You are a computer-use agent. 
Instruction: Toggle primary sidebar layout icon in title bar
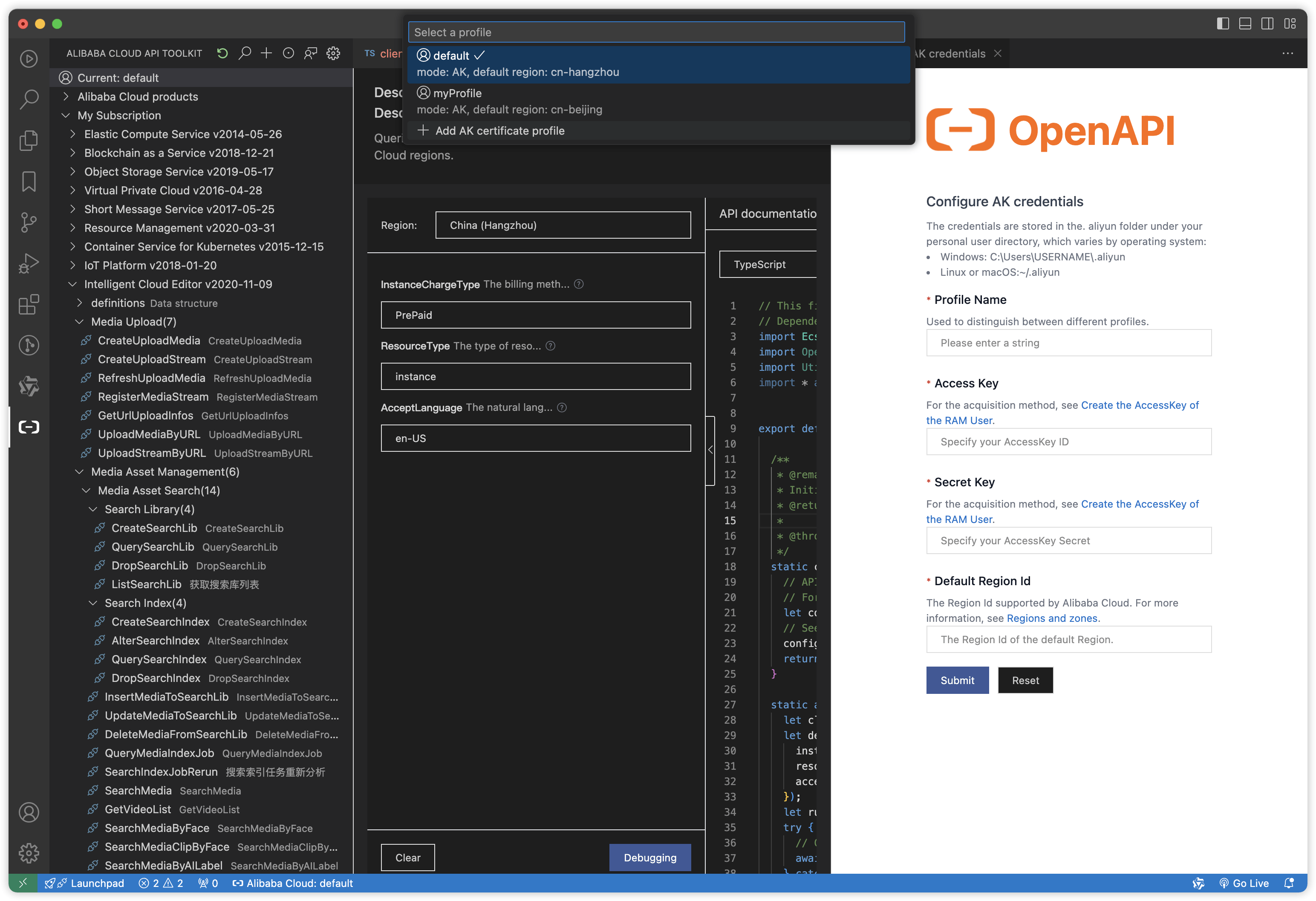point(1223,23)
